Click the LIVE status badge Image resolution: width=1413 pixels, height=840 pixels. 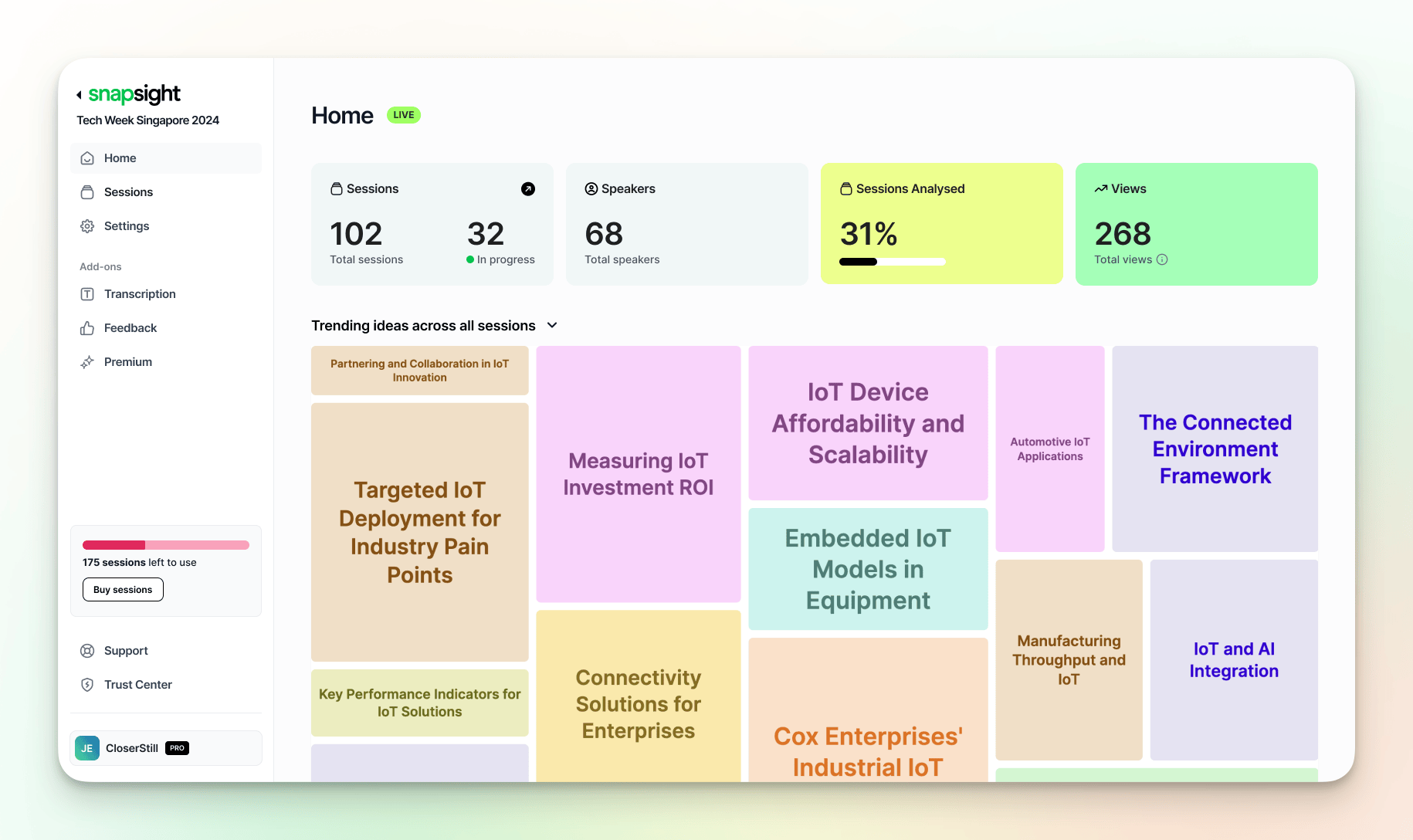[x=403, y=114]
